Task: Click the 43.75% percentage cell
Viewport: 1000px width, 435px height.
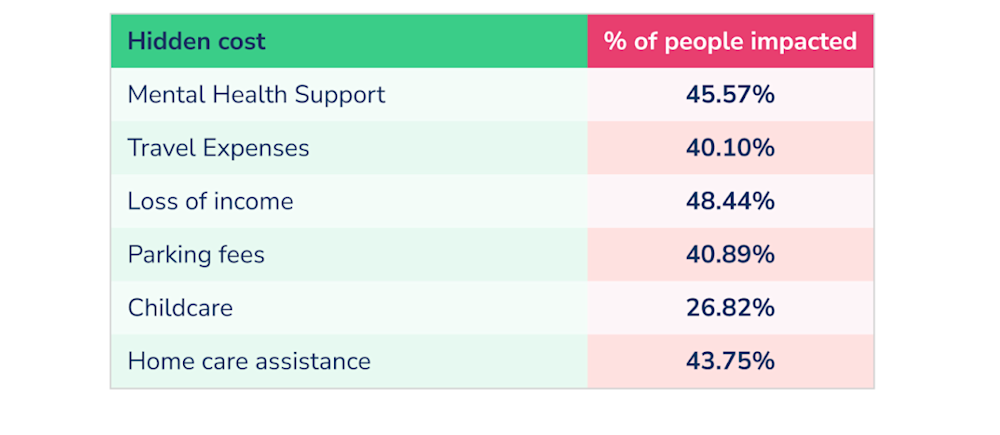Action: (x=730, y=361)
